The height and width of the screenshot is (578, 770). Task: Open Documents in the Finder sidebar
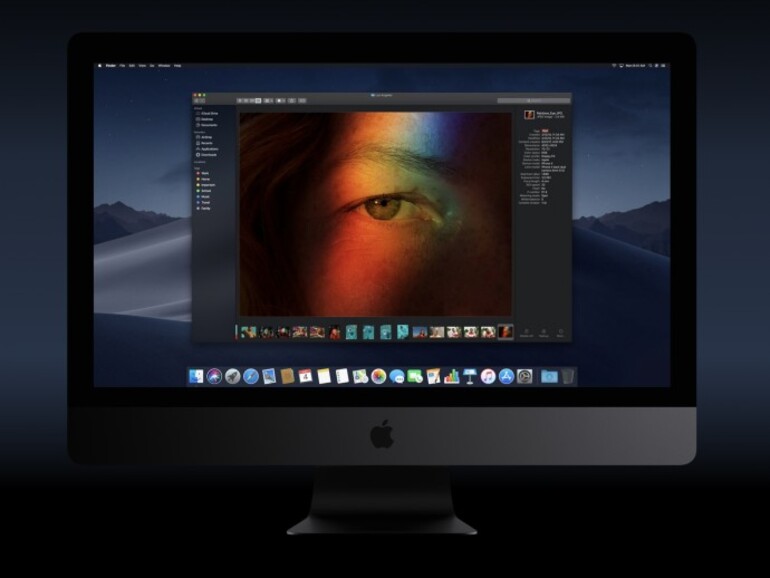[x=206, y=125]
